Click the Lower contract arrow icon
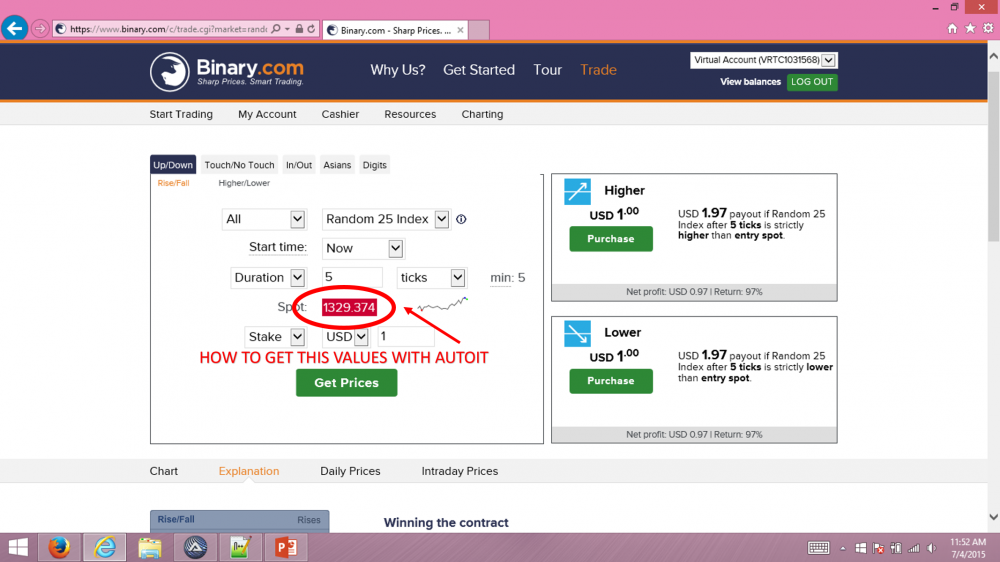 click(x=577, y=334)
